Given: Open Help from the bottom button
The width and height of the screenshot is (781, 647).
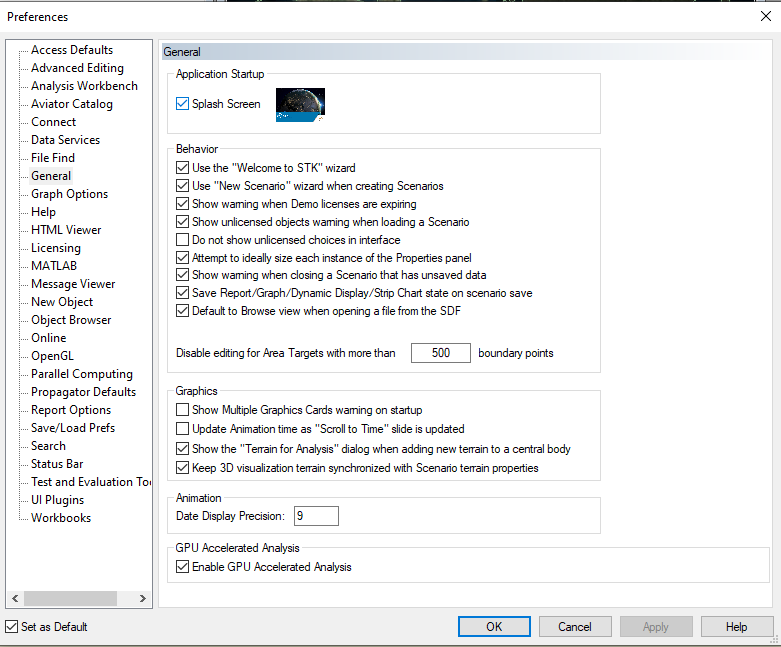Looking at the screenshot, I should pos(737,627).
